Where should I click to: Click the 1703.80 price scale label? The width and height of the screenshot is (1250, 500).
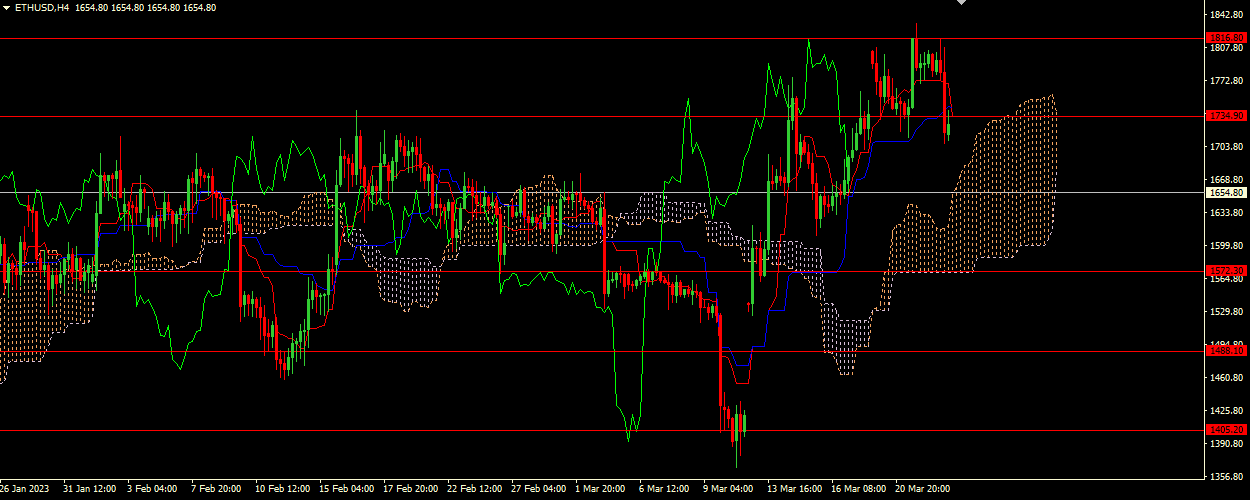tap(1226, 147)
